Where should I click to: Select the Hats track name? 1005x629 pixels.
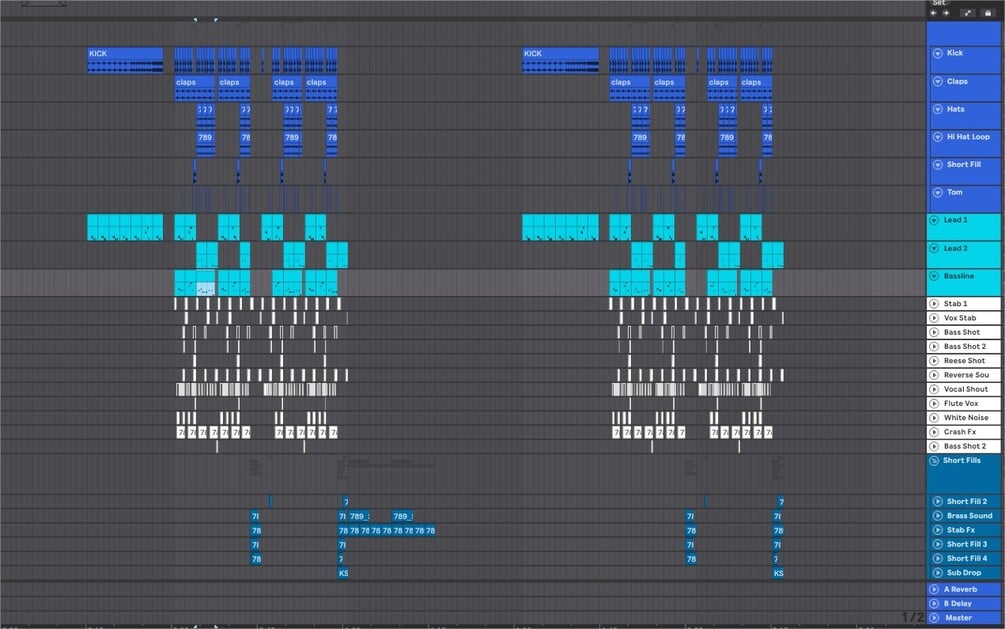coord(956,109)
